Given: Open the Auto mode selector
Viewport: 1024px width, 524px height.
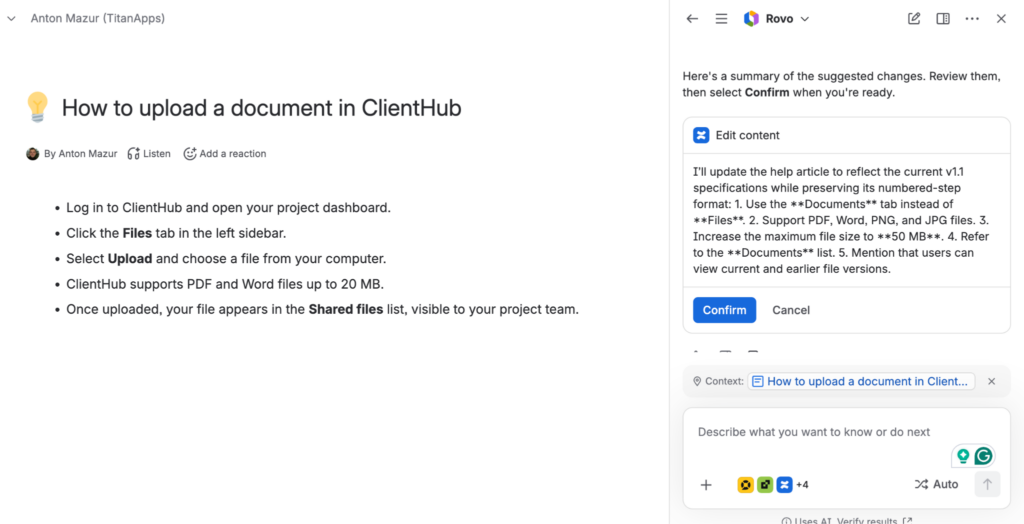Looking at the screenshot, I should (x=936, y=485).
